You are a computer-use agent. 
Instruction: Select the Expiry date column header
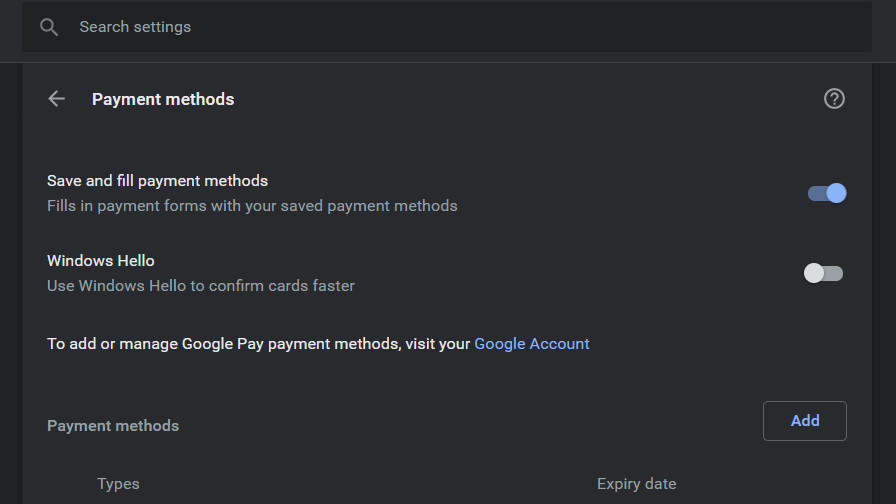coord(636,484)
